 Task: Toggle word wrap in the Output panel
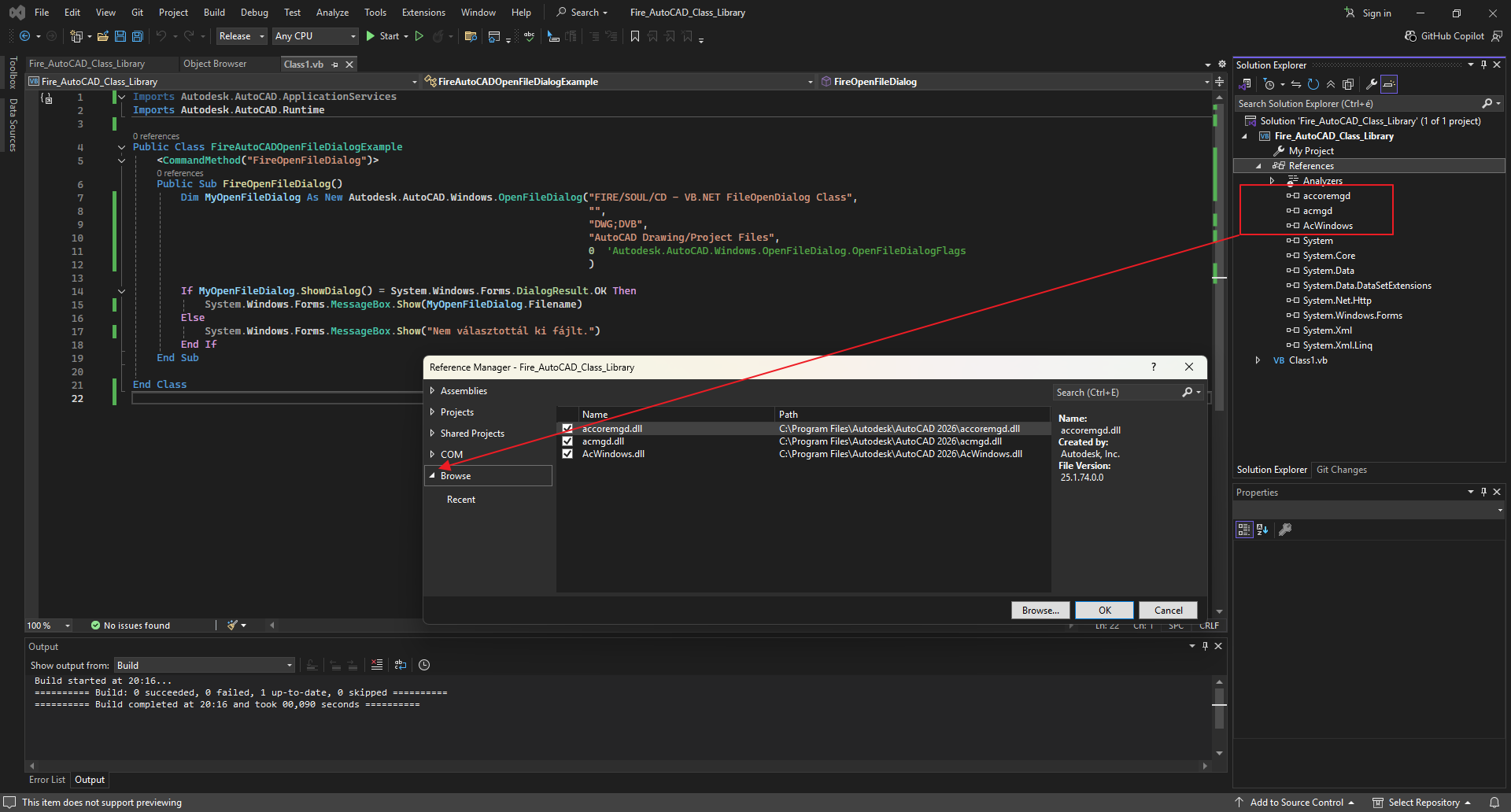(x=401, y=665)
